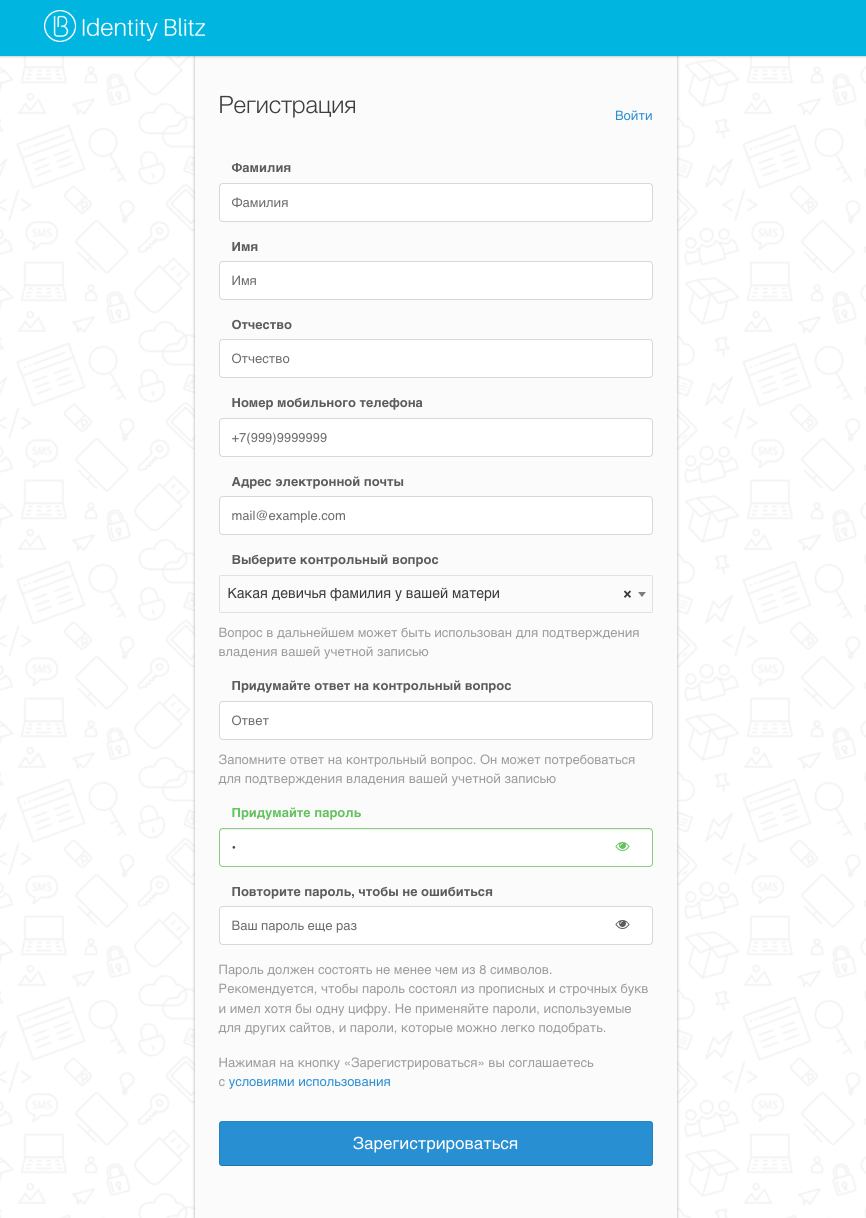Focus the security answer 'Ответ' field
Image resolution: width=866 pixels, height=1218 pixels.
pyautogui.click(x=435, y=720)
